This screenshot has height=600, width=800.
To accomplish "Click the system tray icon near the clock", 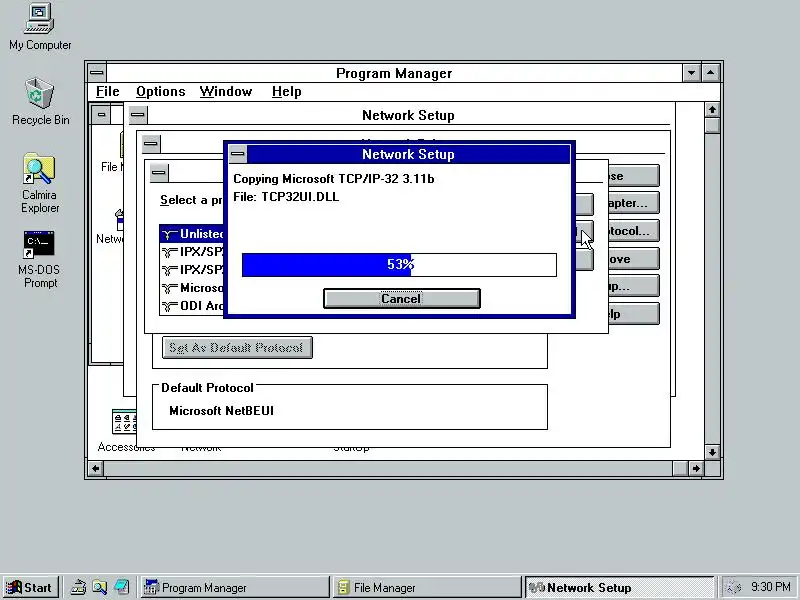I will [x=733, y=587].
